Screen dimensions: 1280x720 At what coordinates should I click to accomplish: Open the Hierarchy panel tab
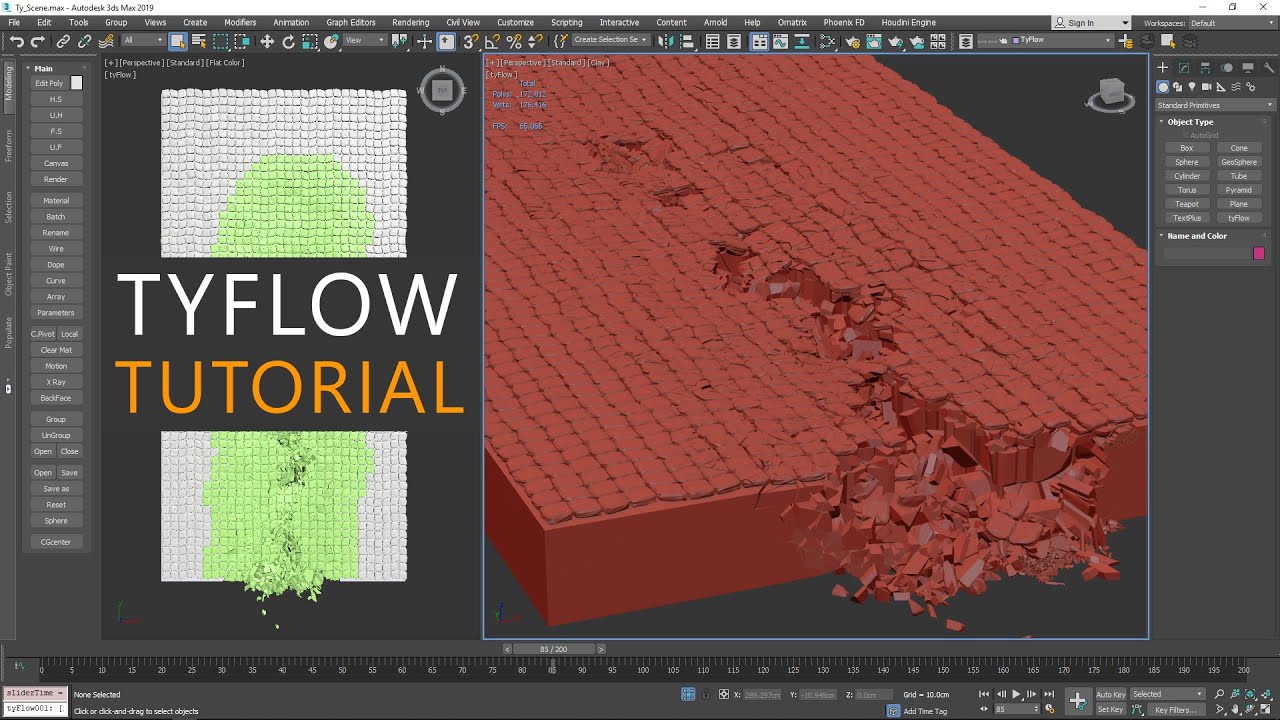(x=1205, y=68)
